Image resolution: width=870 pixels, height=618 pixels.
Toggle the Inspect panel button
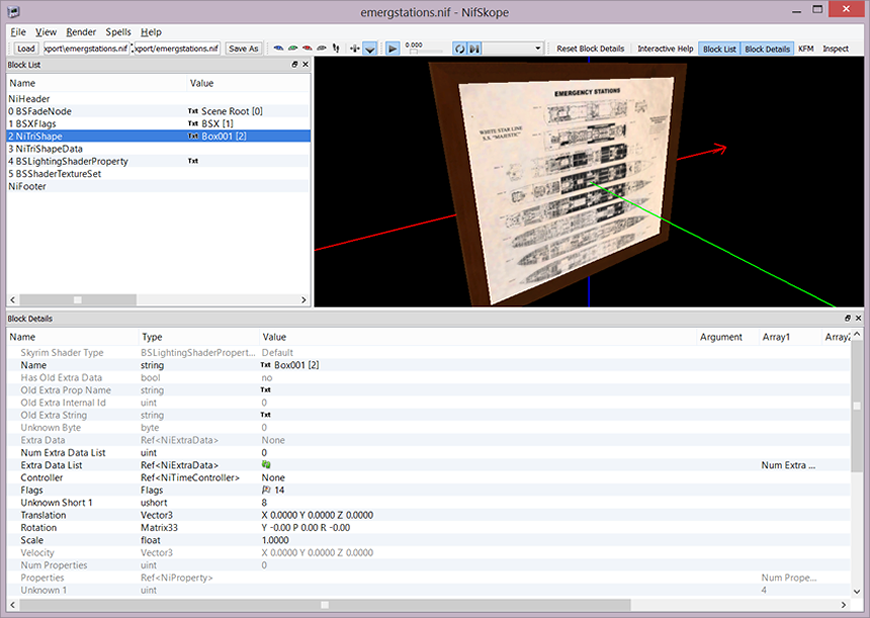[x=836, y=49]
